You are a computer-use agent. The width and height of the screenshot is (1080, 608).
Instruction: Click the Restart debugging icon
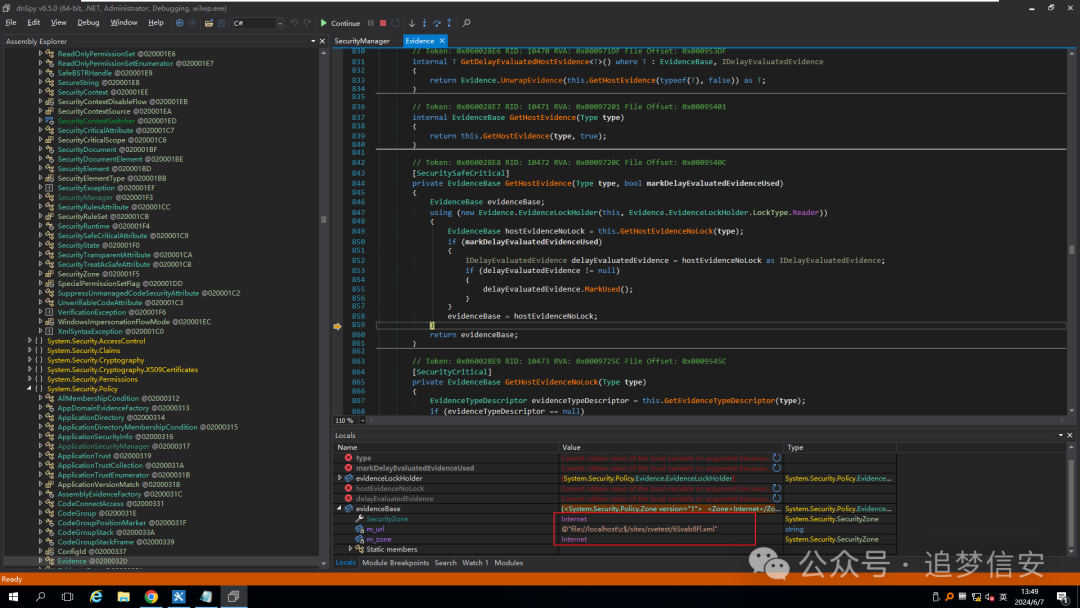pos(396,23)
